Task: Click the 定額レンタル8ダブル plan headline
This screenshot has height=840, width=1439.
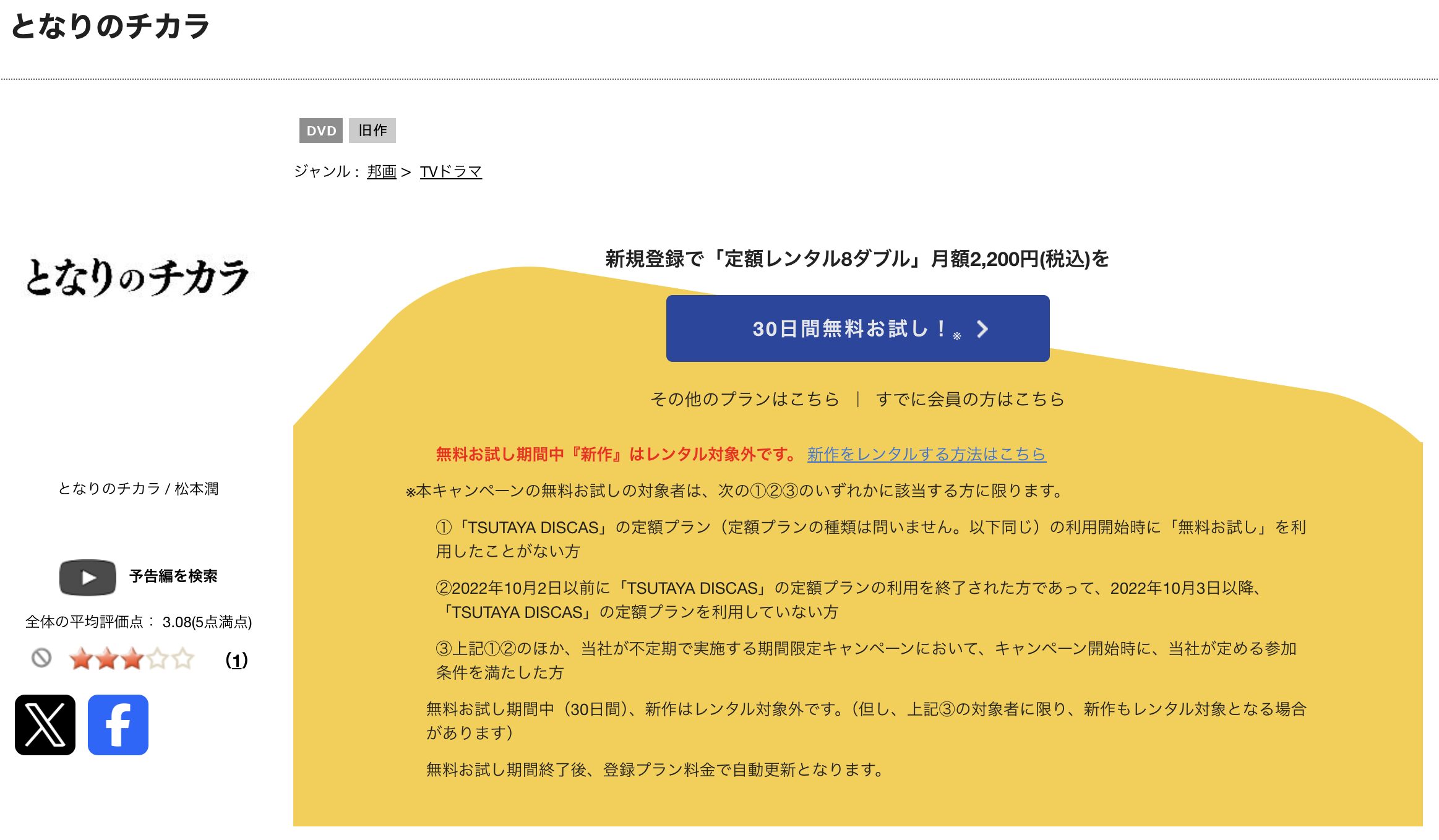Action: (857, 259)
